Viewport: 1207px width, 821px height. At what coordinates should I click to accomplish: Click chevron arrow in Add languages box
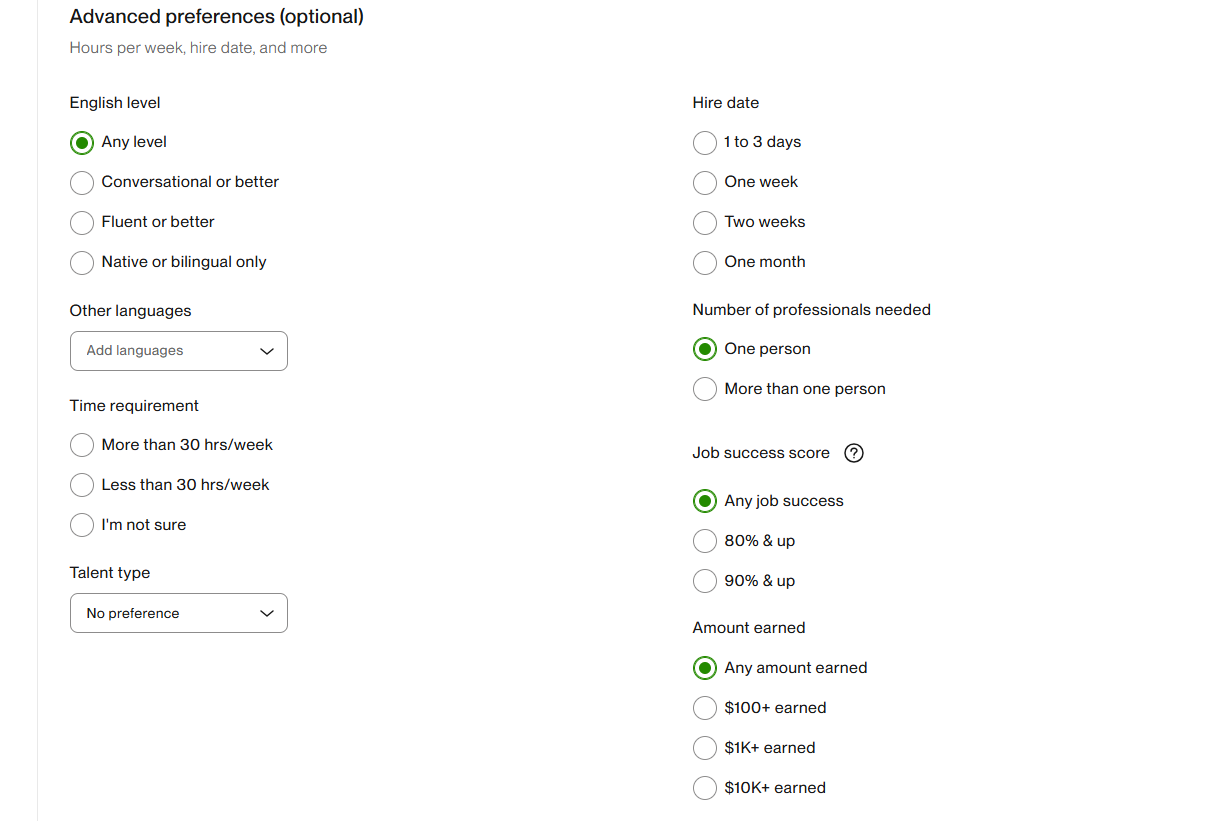266,351
